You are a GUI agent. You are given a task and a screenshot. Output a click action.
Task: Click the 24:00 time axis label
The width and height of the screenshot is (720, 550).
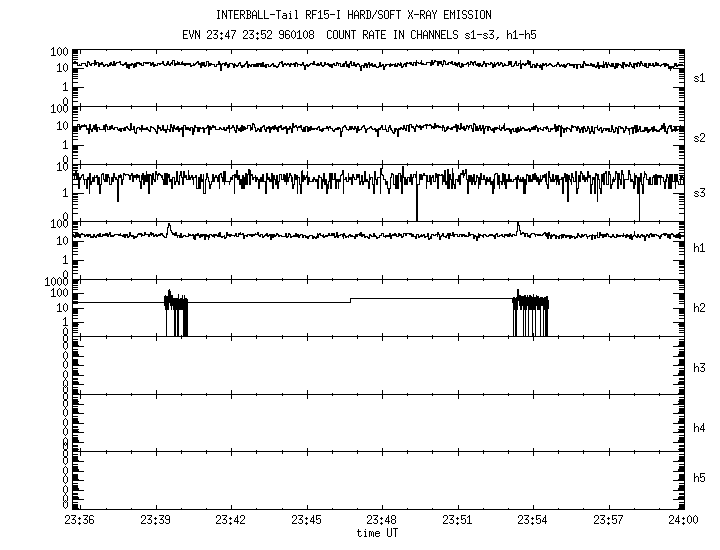683,521
